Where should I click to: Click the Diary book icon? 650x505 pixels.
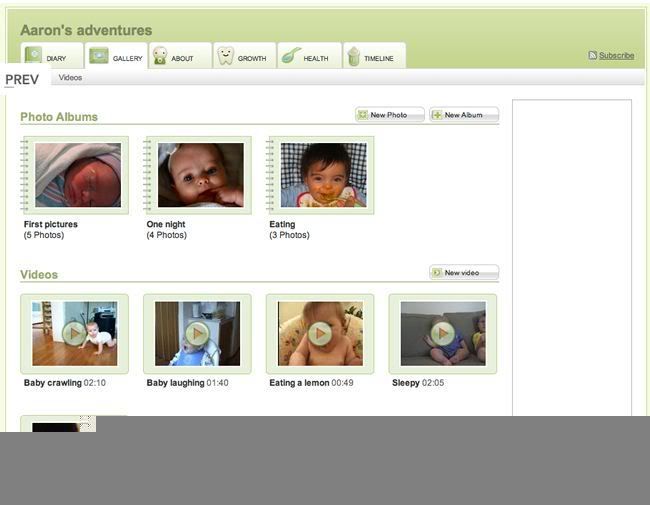(33, 55)
